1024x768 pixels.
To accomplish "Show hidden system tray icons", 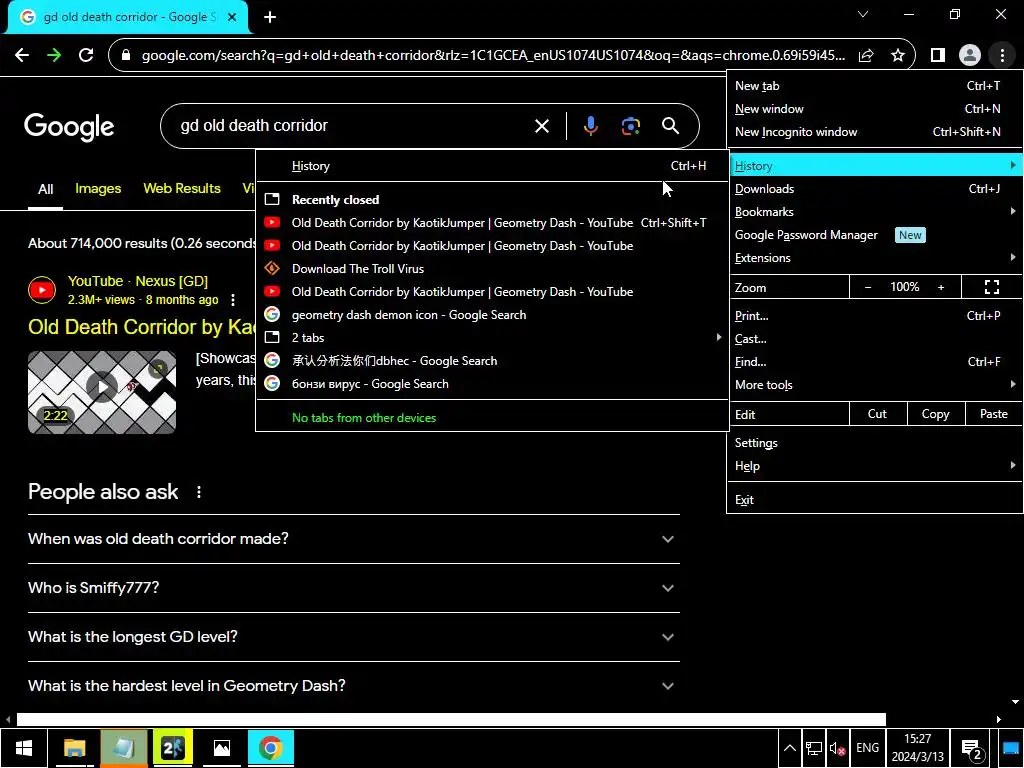I will [x=790, y=748].
